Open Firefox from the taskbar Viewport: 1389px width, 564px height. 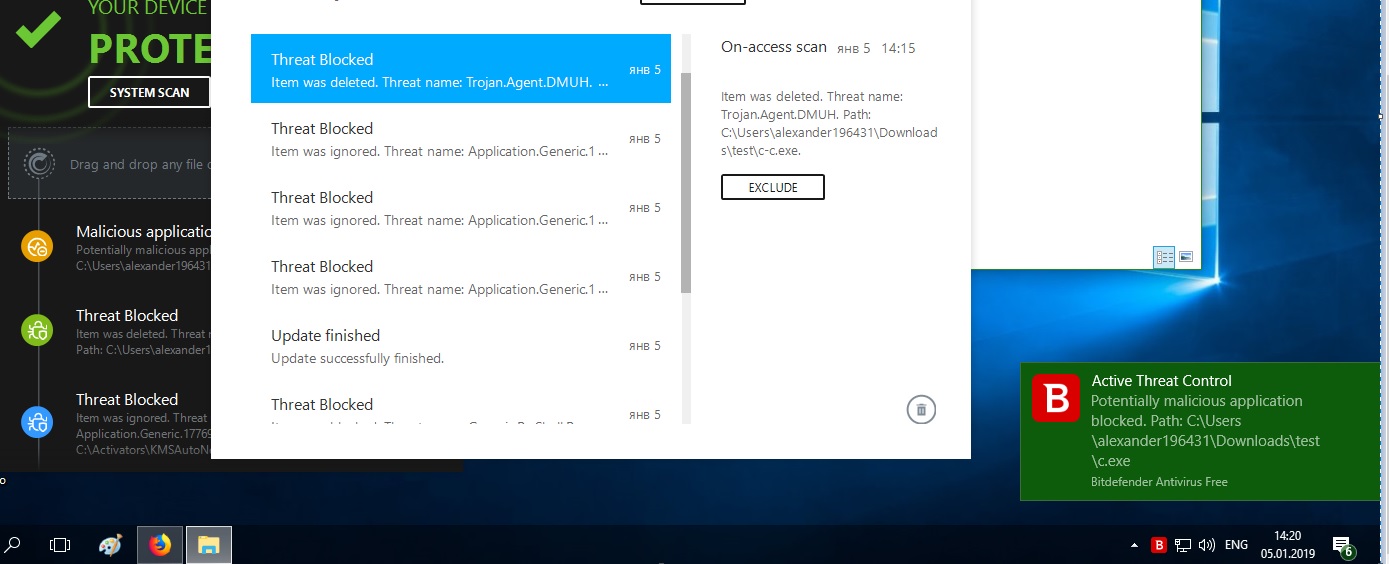tap(160, 545)
